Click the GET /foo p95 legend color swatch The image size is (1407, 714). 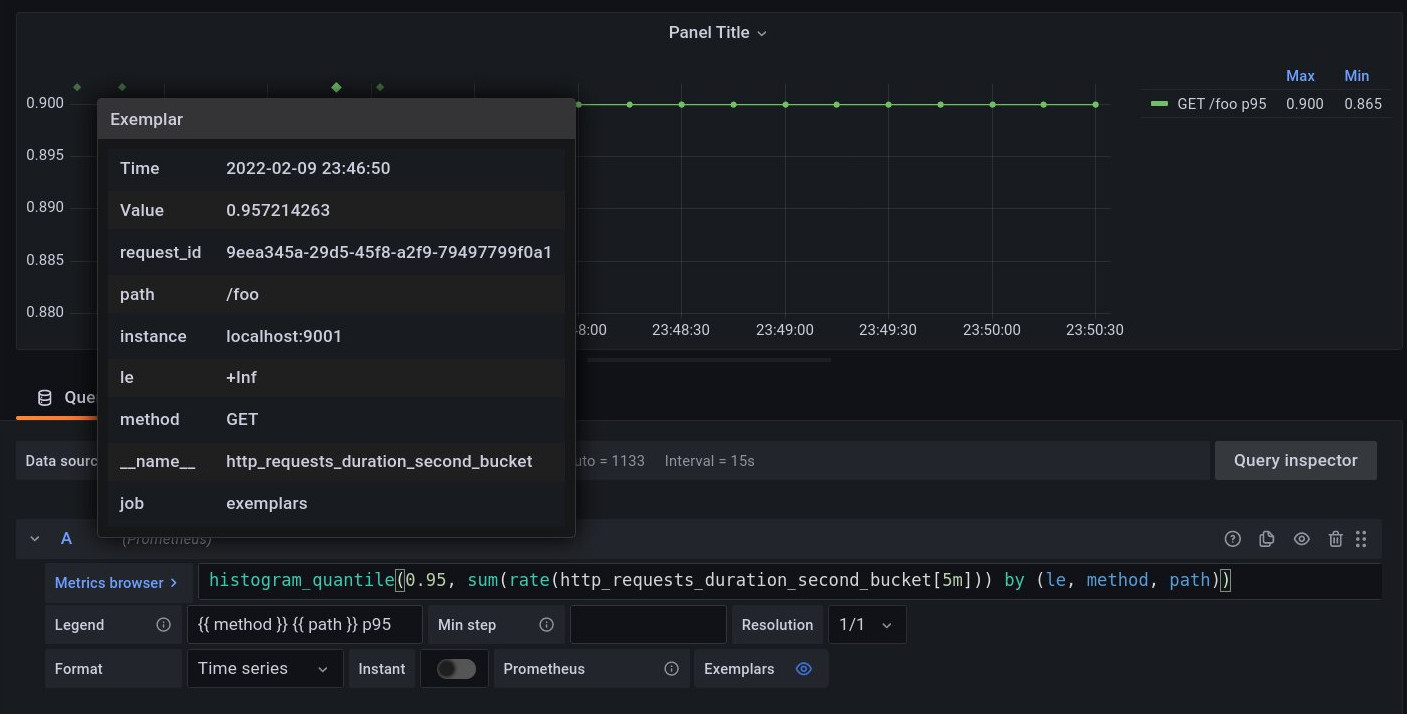(x=1159, y=104)
